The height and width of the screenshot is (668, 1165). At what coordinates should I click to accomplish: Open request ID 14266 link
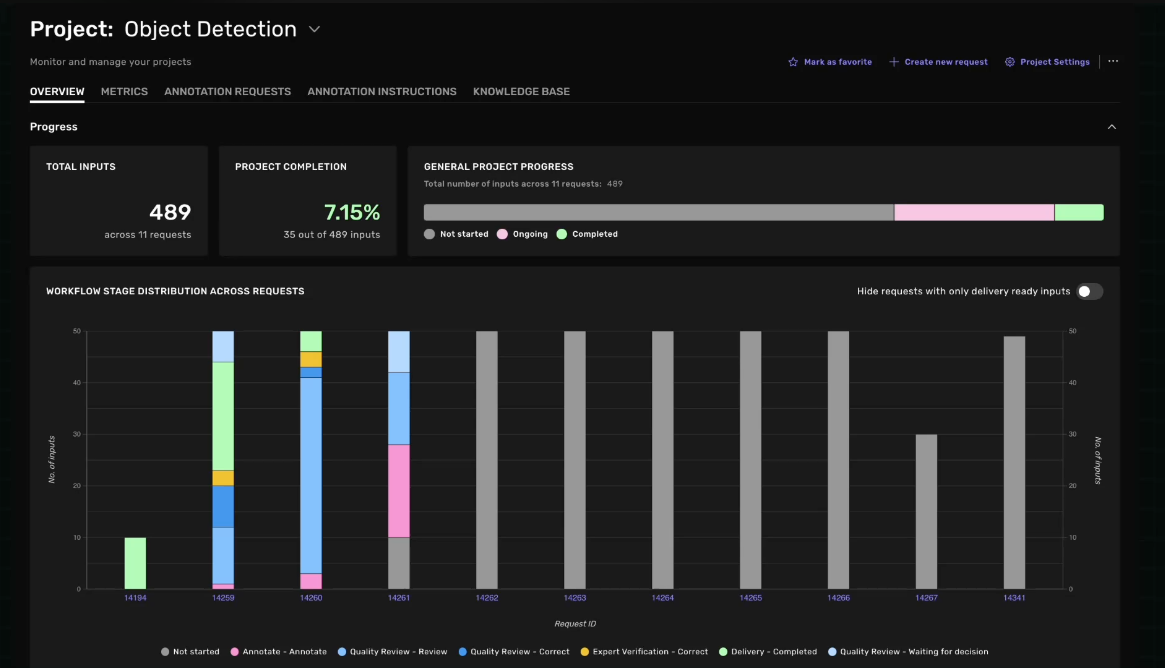838,597
